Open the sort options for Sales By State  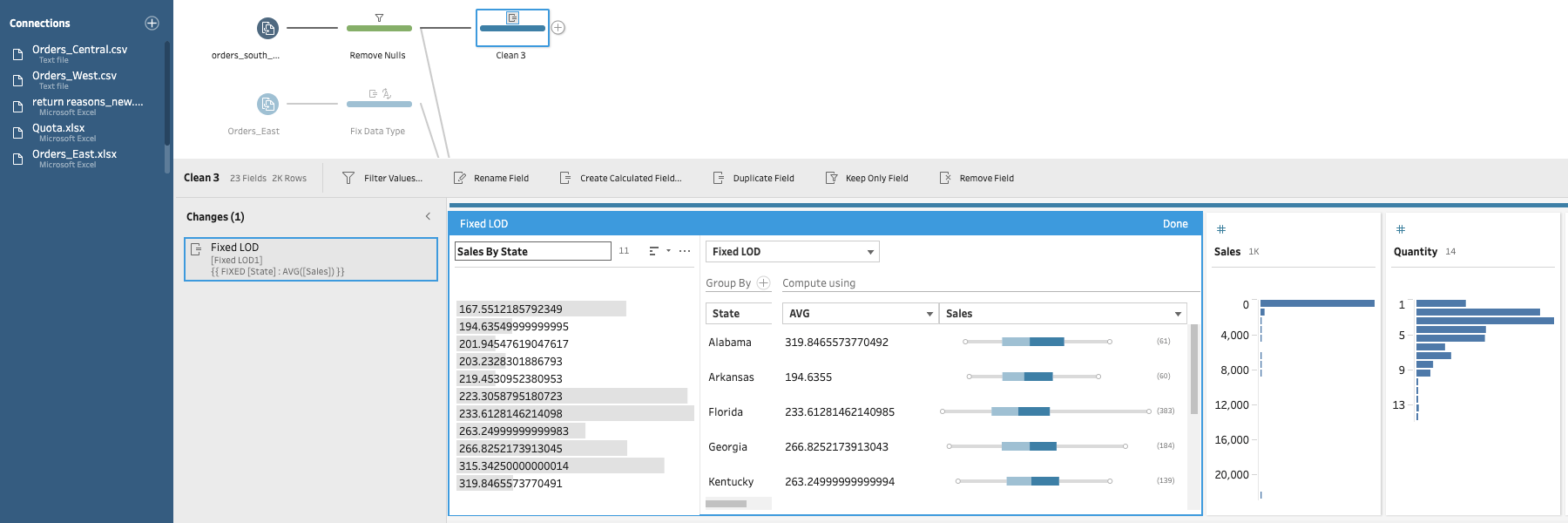(659, 251)
